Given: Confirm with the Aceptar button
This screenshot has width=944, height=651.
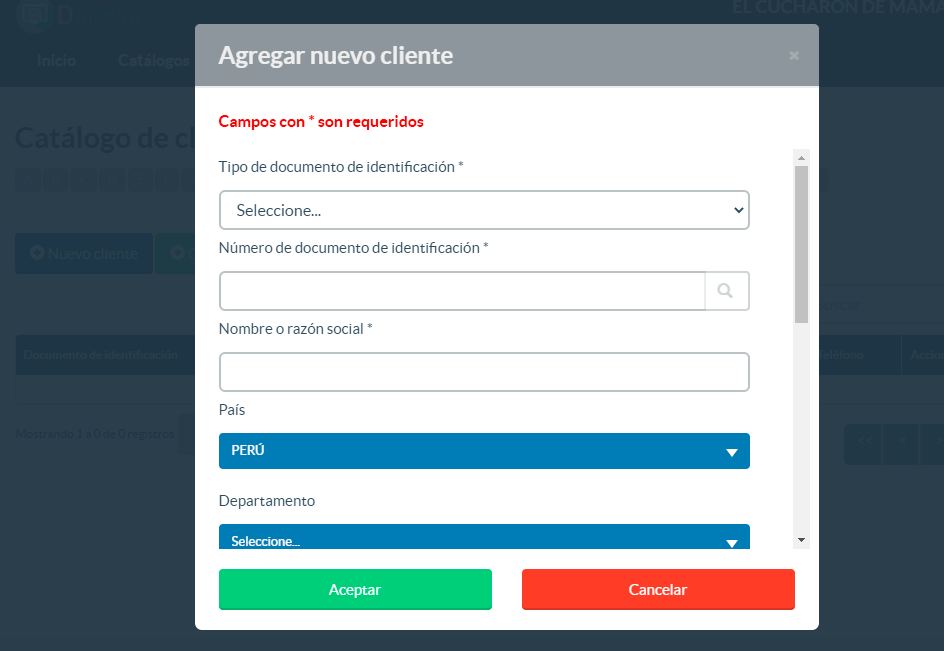Looking at the screenshot, I should coord(355,590).
